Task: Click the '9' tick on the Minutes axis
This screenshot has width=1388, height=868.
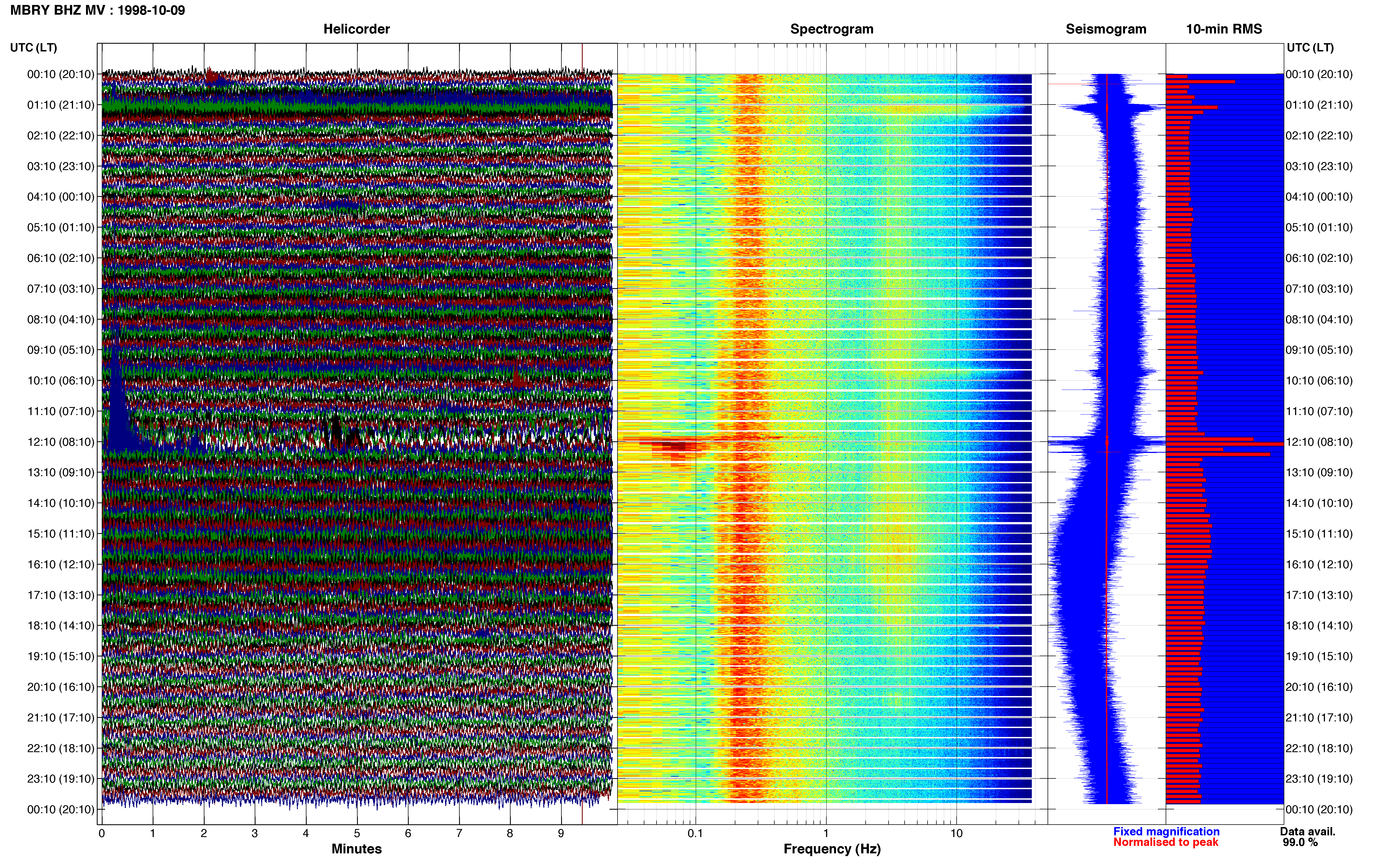Action: pos(561,833)
